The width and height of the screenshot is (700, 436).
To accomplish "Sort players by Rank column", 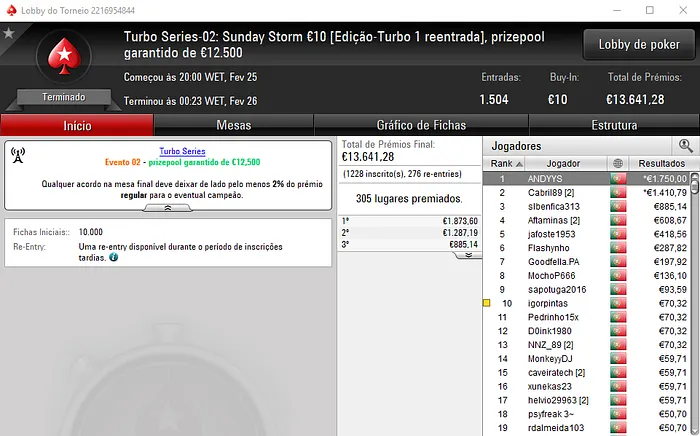I will point(506,163).
